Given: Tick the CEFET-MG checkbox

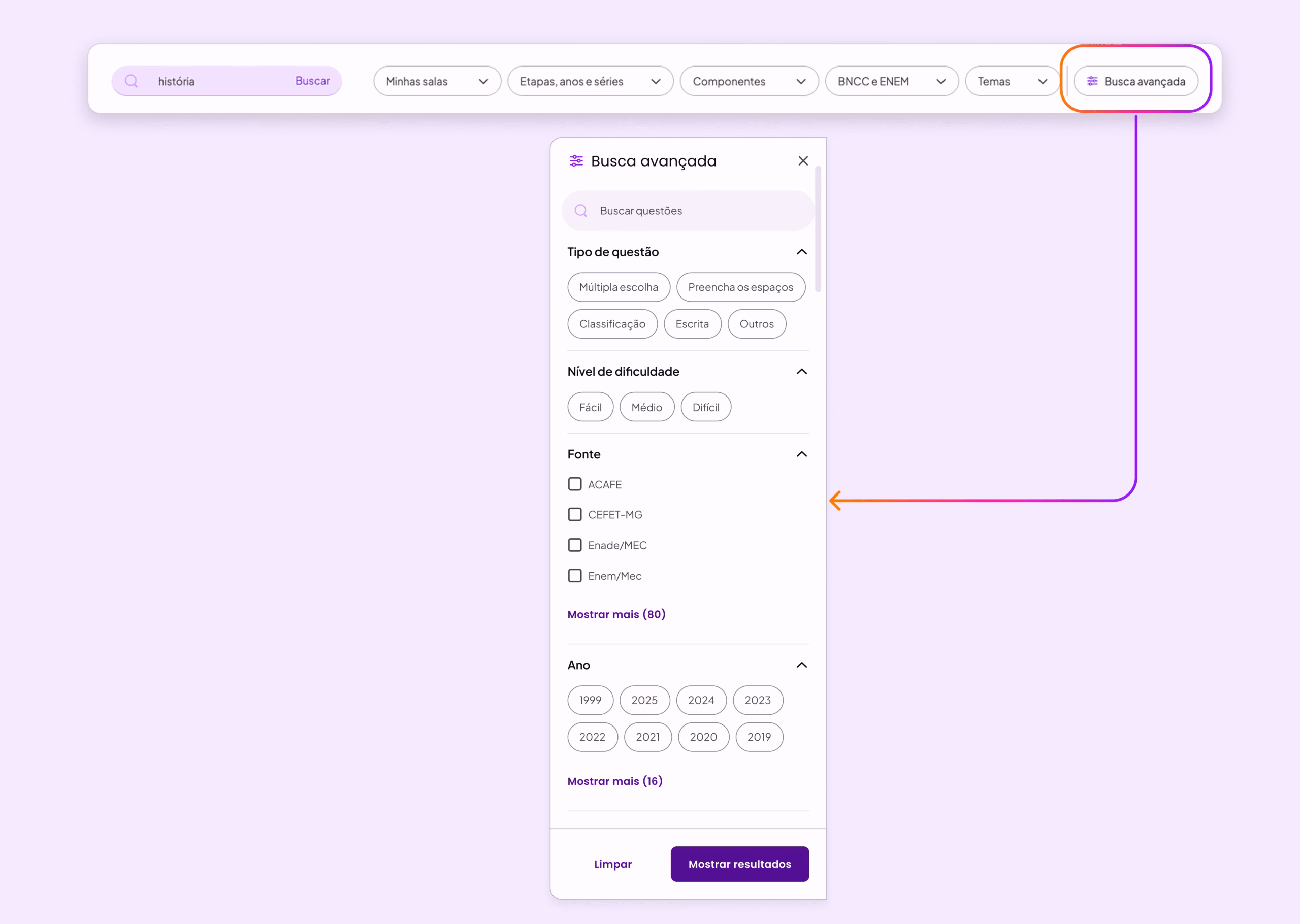Looking at the screenshot, I should click(x=575, y=514).
